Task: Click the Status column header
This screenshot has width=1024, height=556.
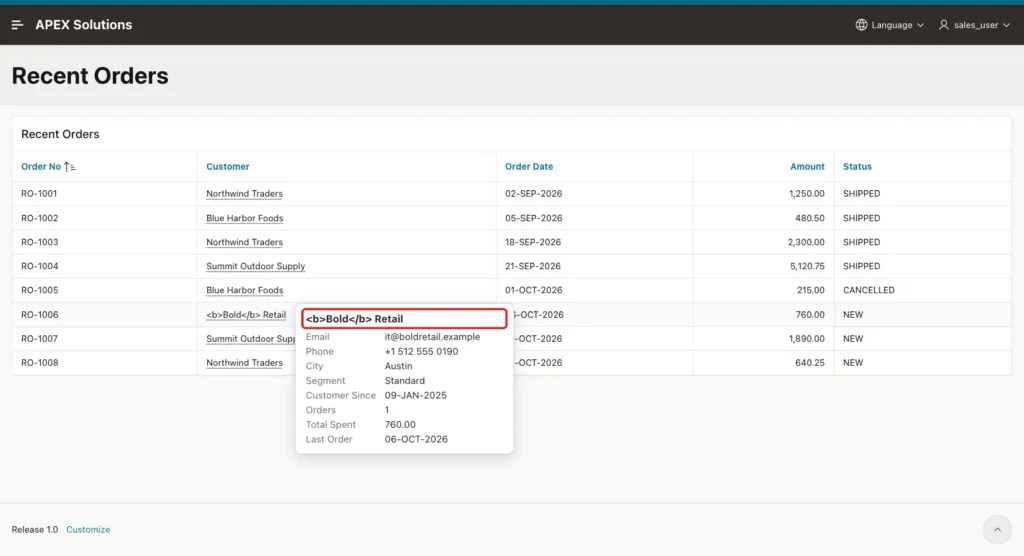Action: click(x=857, y=167)
